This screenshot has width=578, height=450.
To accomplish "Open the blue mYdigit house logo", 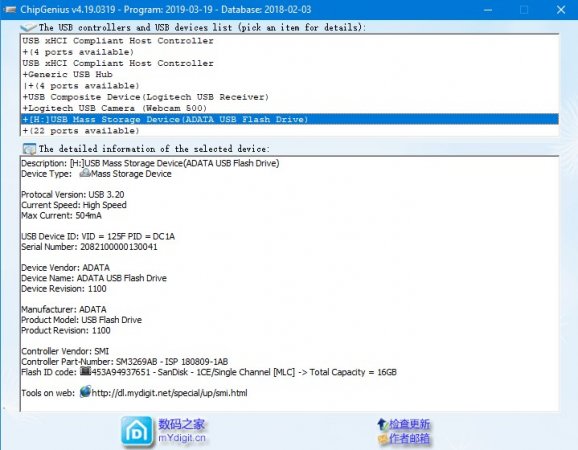I will (x=137, y=431).
